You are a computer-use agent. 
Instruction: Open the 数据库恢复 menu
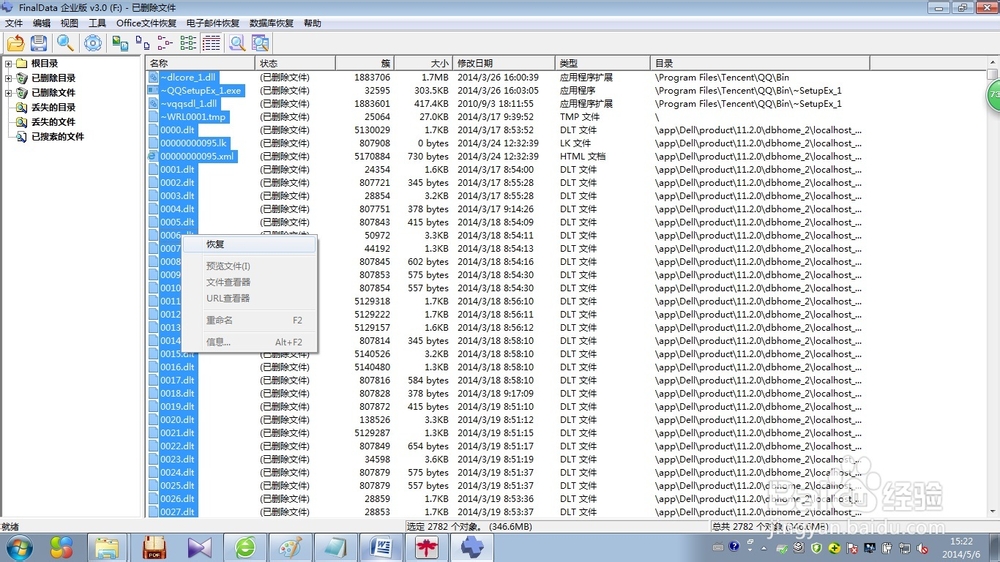point(271,23)
